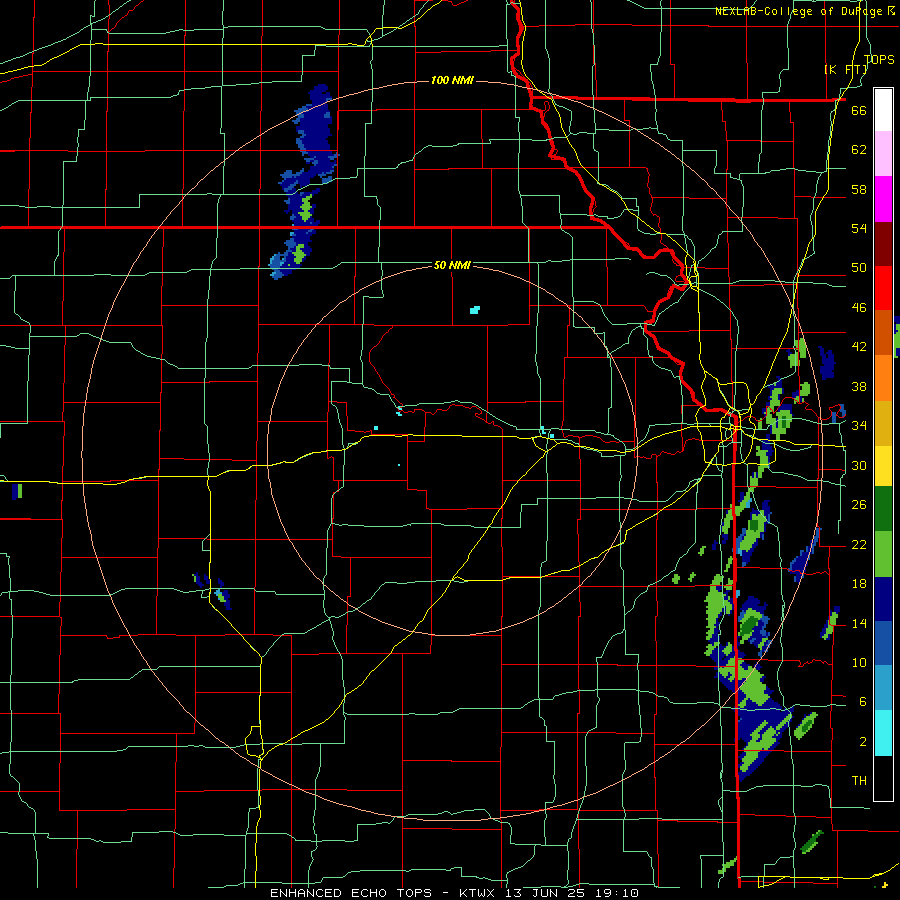This screenshot has width=900, height=900.
Task: Click the 50 NMI range ring label
Action: coord(452,265)
